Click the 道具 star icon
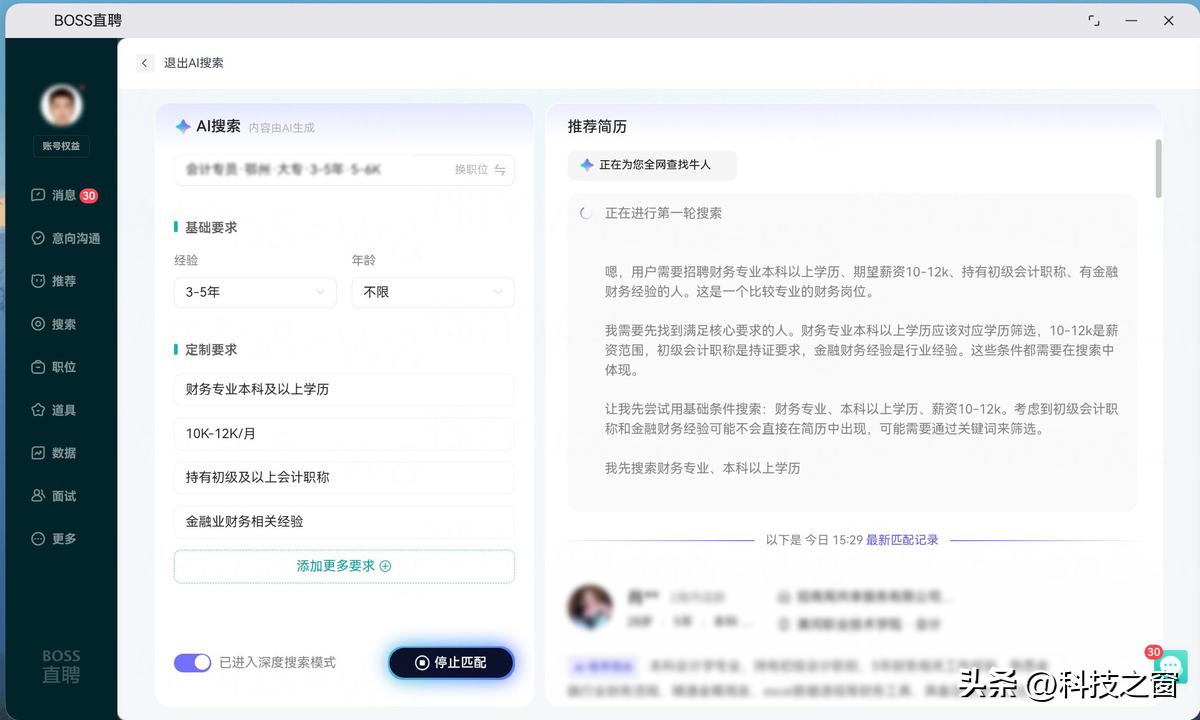 [38, 411]
